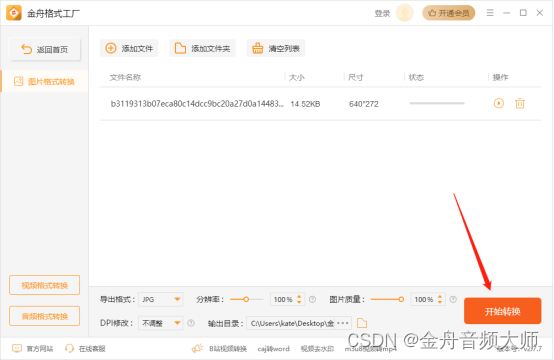The image size is (554, 360).
Task: Adjust the 分辨率 slider handle
Action: pyautogui.click(x=246, y=299)
